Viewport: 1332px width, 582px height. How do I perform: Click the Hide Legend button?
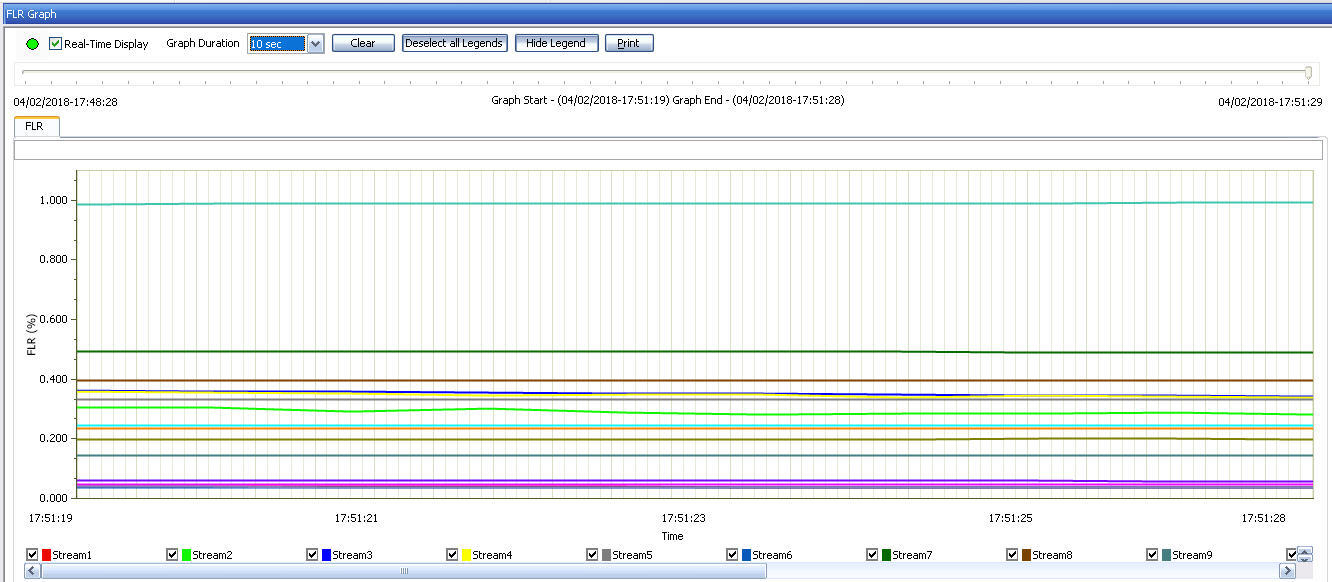556,43
